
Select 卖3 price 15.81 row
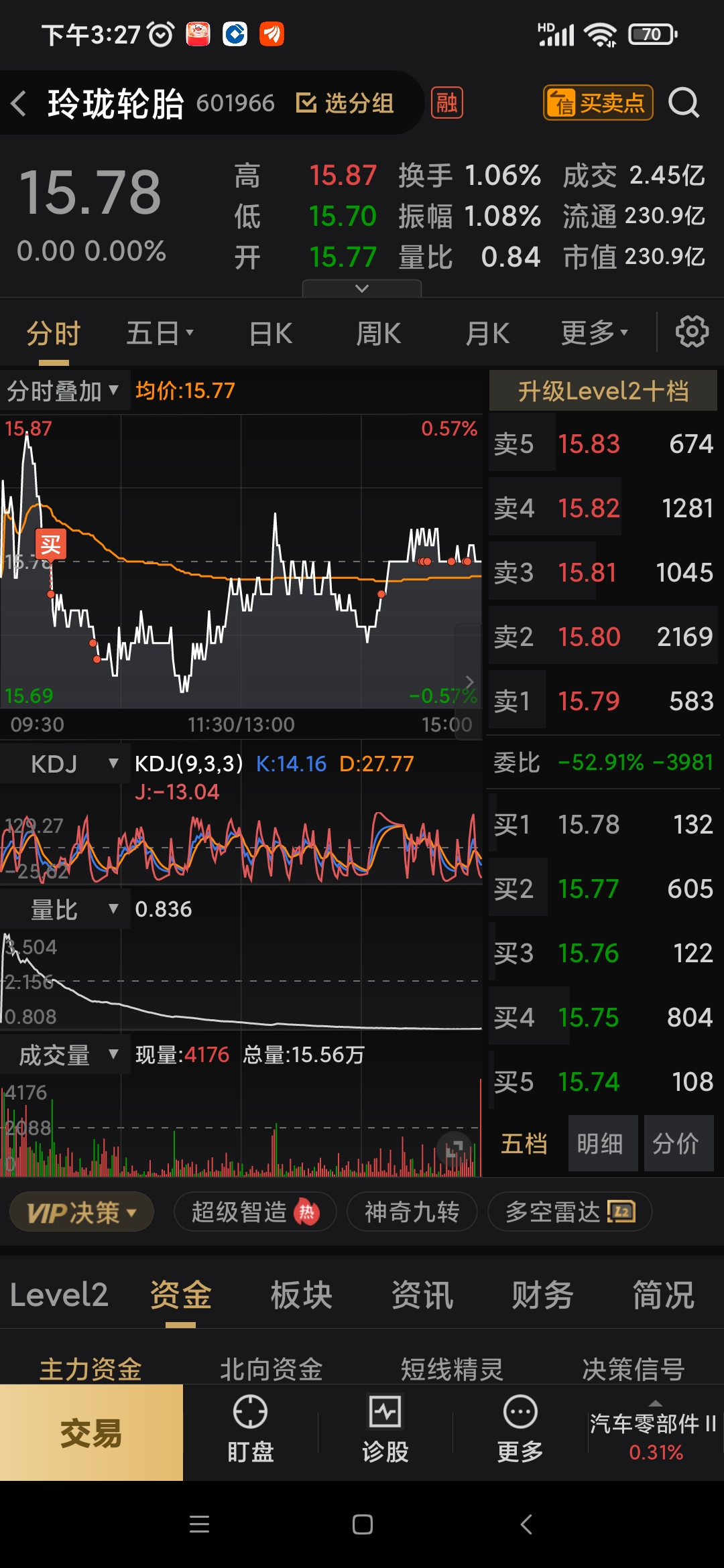tap(603, 572)
